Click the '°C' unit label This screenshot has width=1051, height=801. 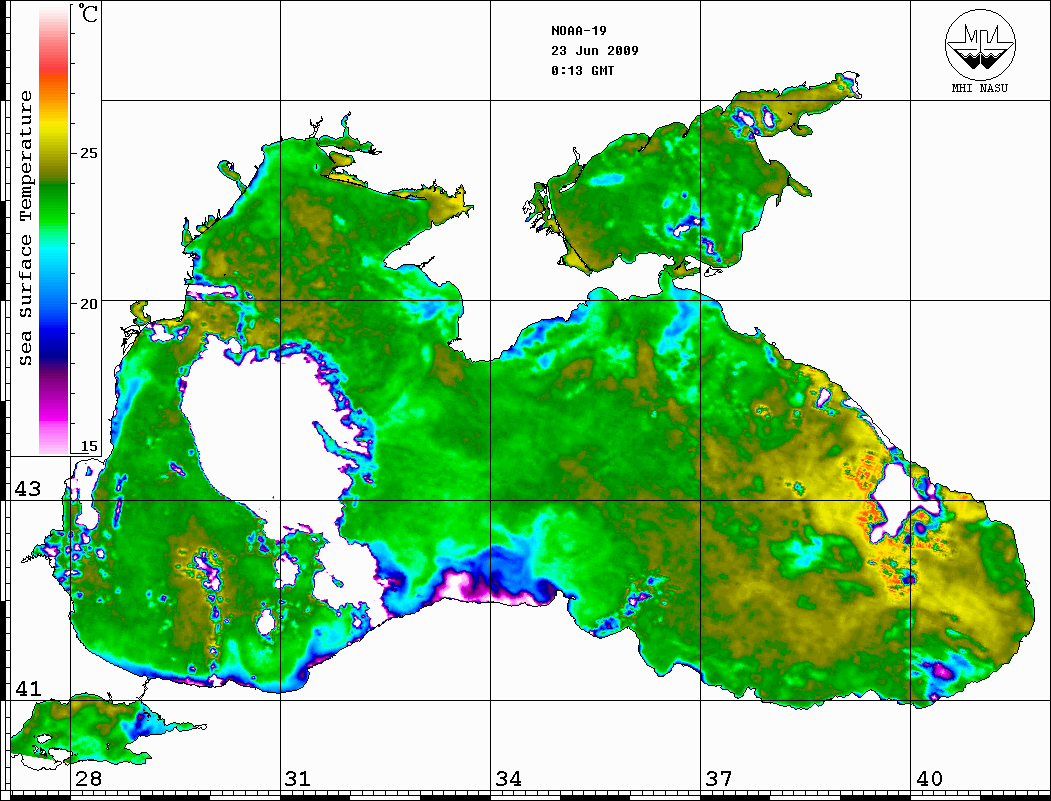[87, 13]
